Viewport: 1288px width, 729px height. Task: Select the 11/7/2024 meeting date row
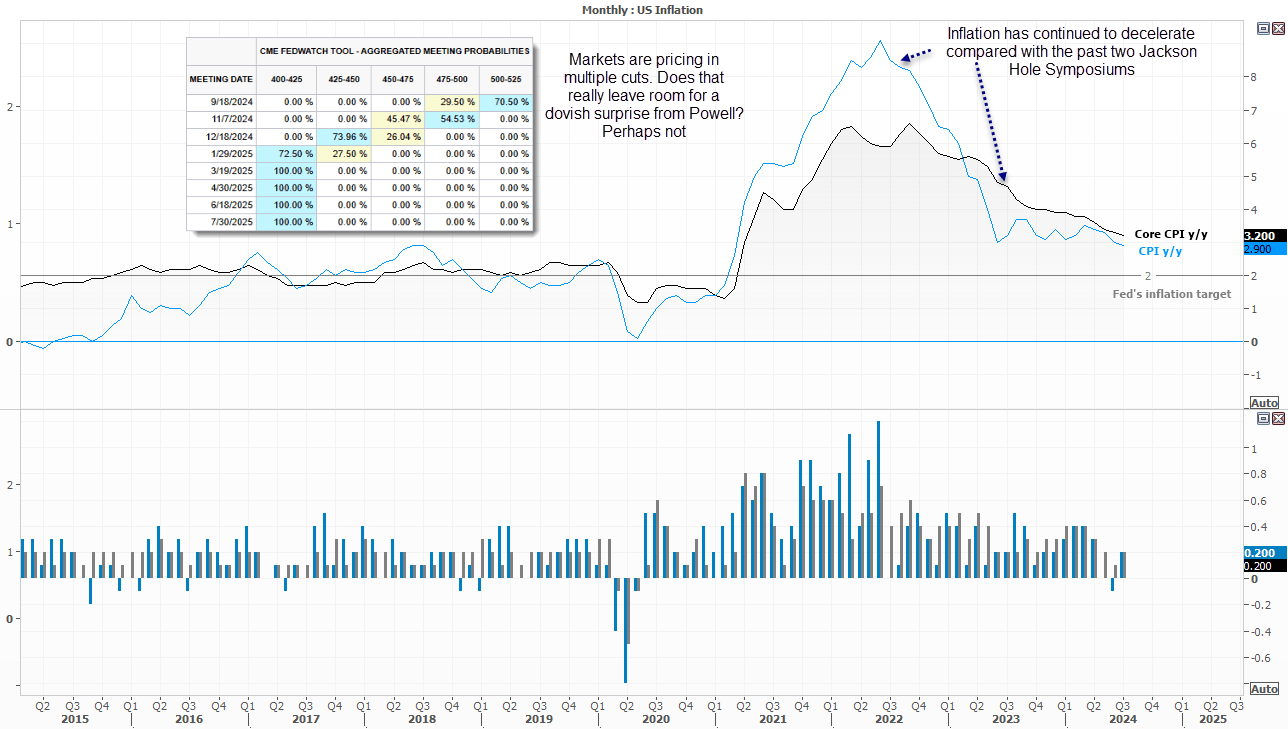tap(359, 119)
